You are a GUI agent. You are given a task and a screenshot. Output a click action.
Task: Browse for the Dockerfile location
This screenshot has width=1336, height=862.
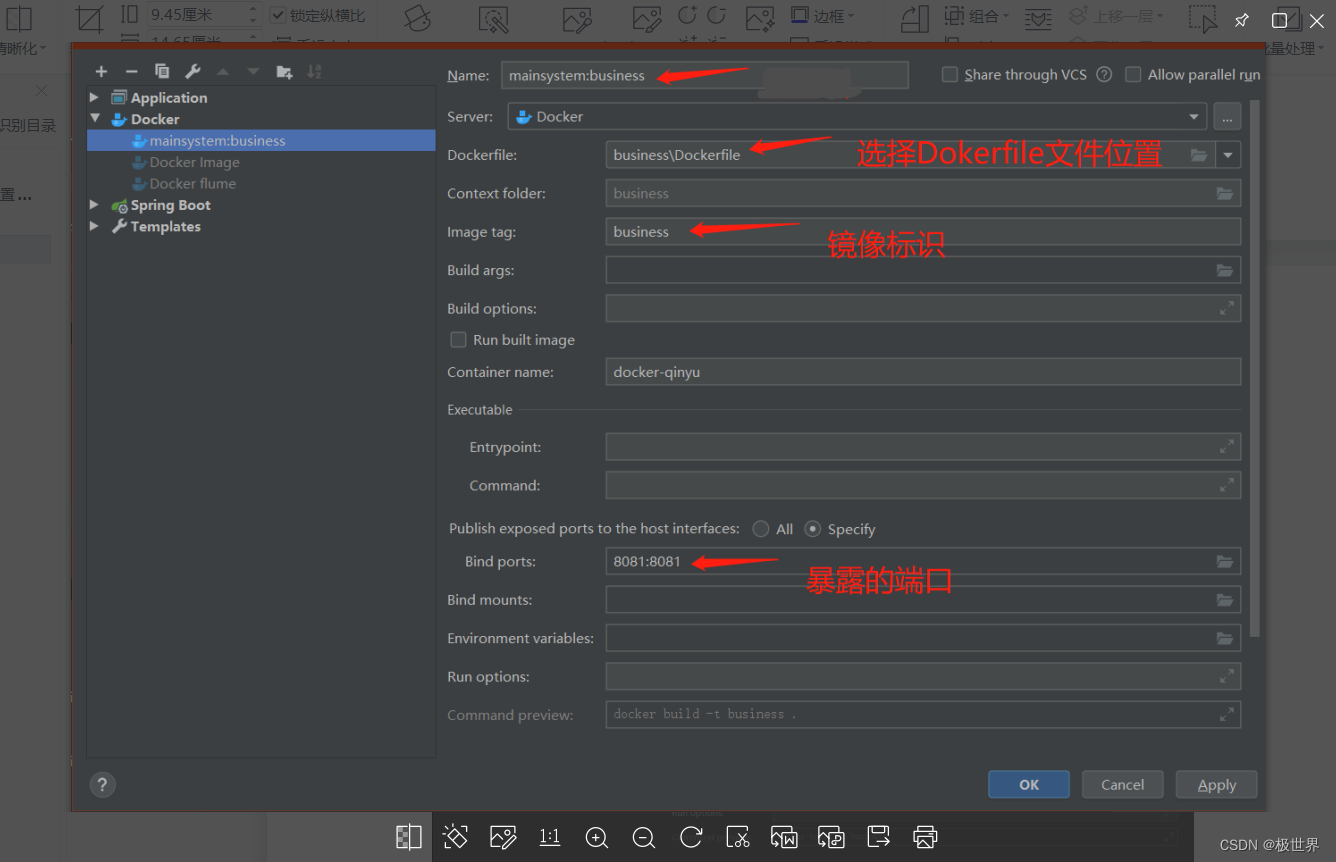(x=1199, y=155)
